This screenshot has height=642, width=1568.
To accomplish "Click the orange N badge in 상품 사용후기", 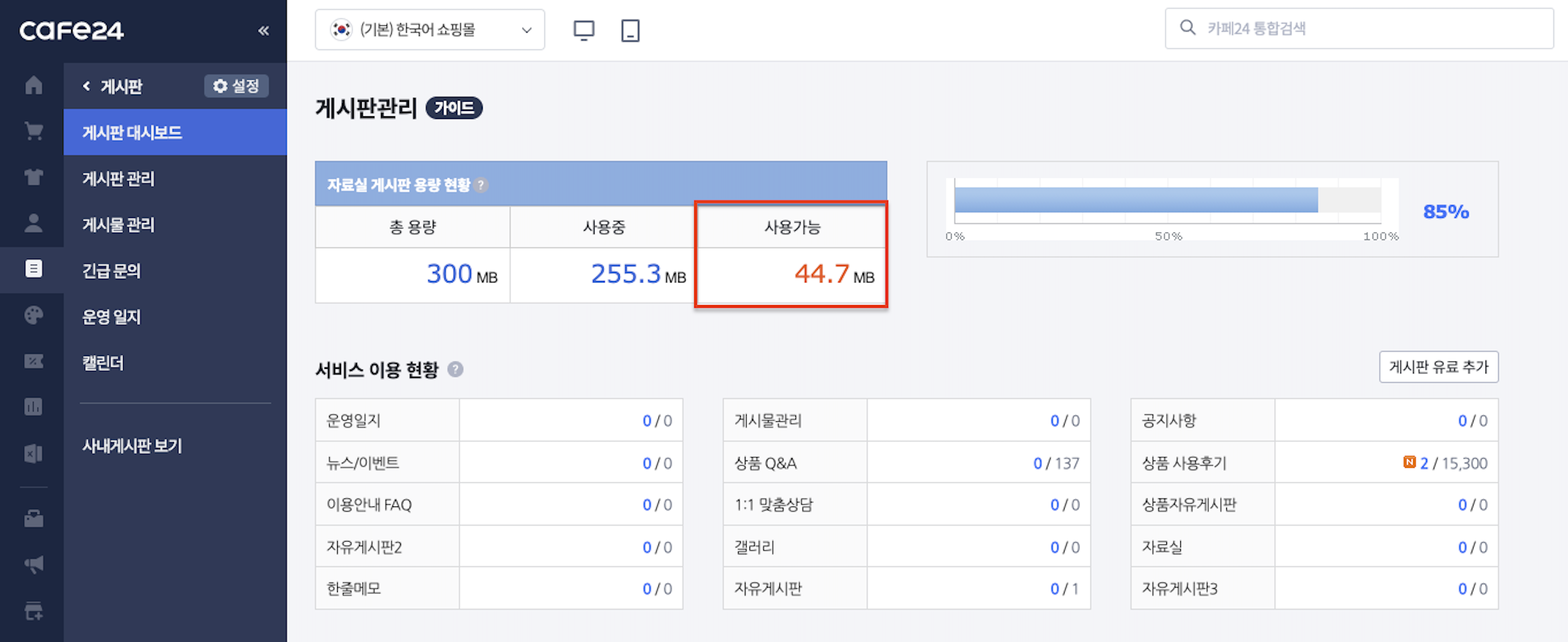I will [1409, 462].
